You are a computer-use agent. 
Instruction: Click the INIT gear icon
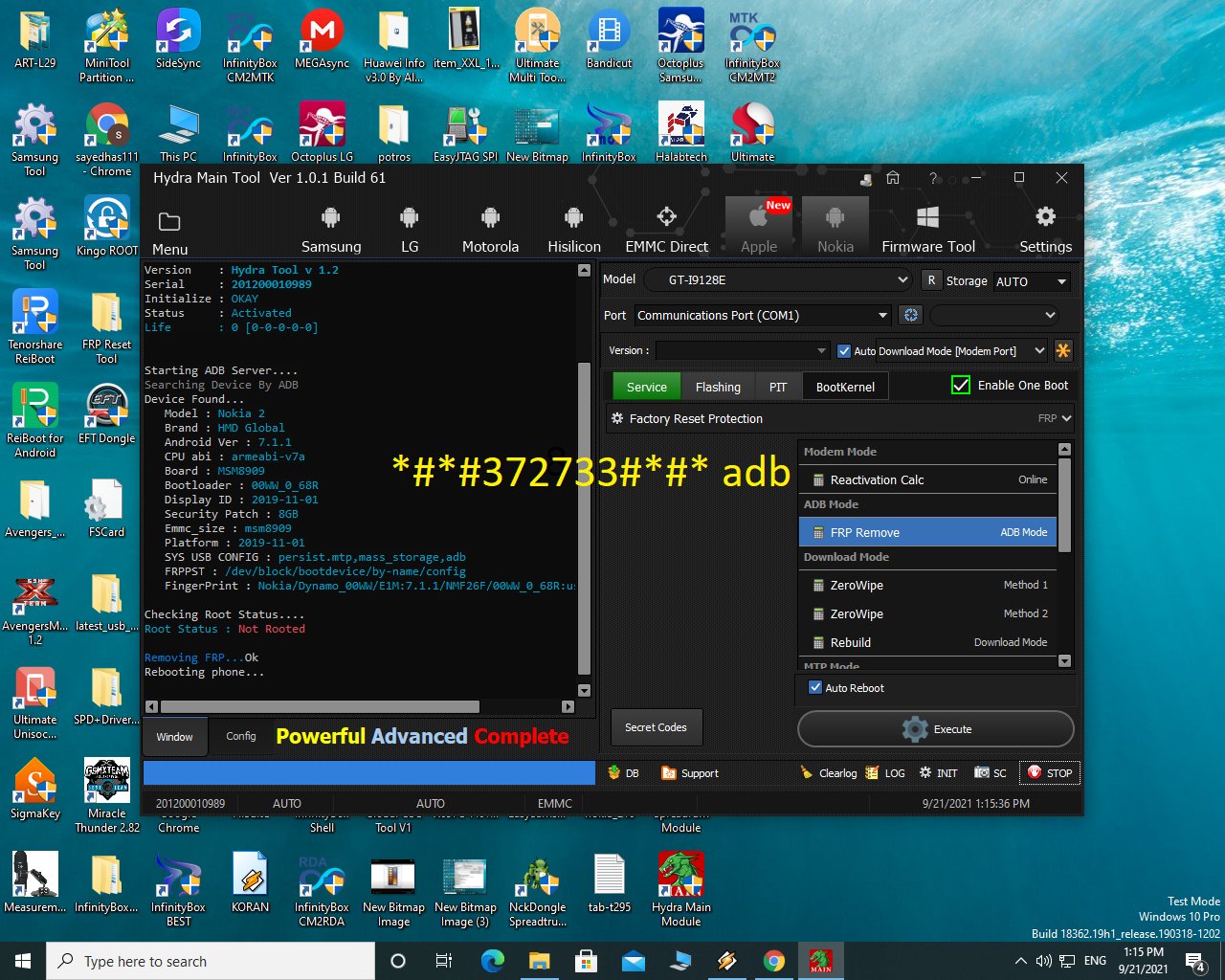tap(924, 772)
